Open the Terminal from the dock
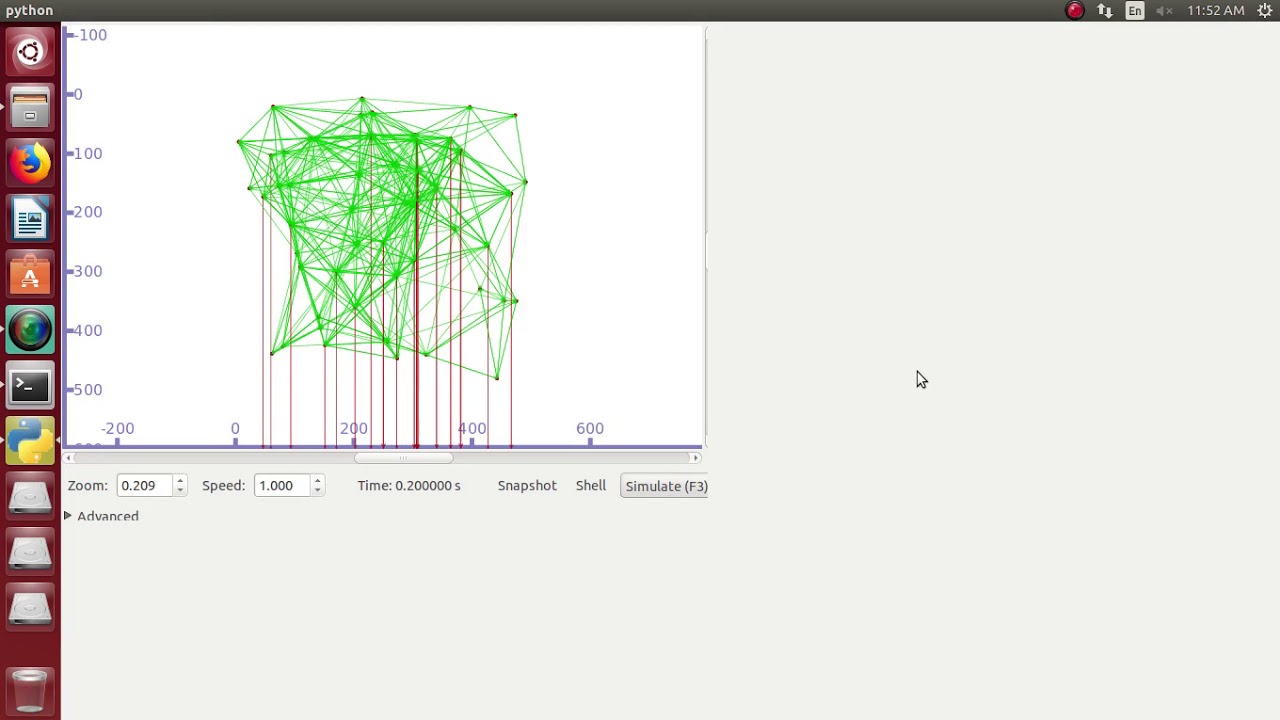The height and width of the screenshot is (720, 1280). coord(30,386)
